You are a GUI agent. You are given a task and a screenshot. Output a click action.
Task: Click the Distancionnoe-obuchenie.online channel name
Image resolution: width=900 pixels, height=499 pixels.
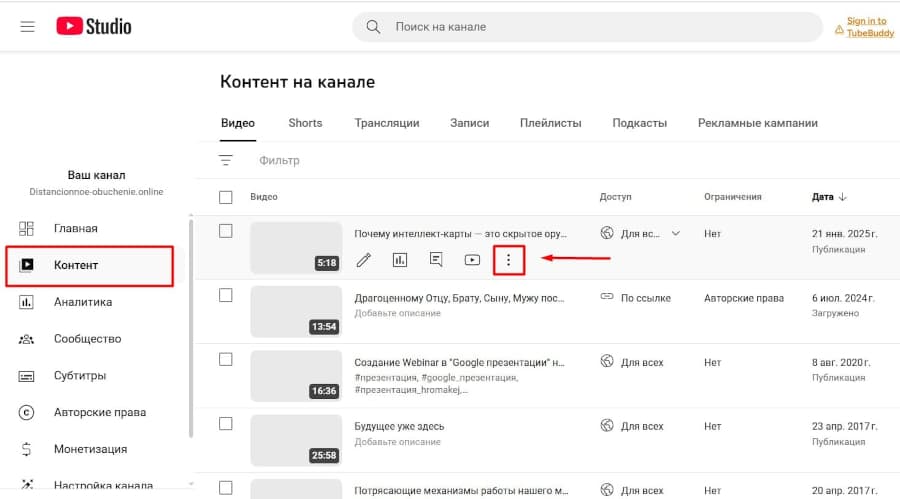point(96,192)
